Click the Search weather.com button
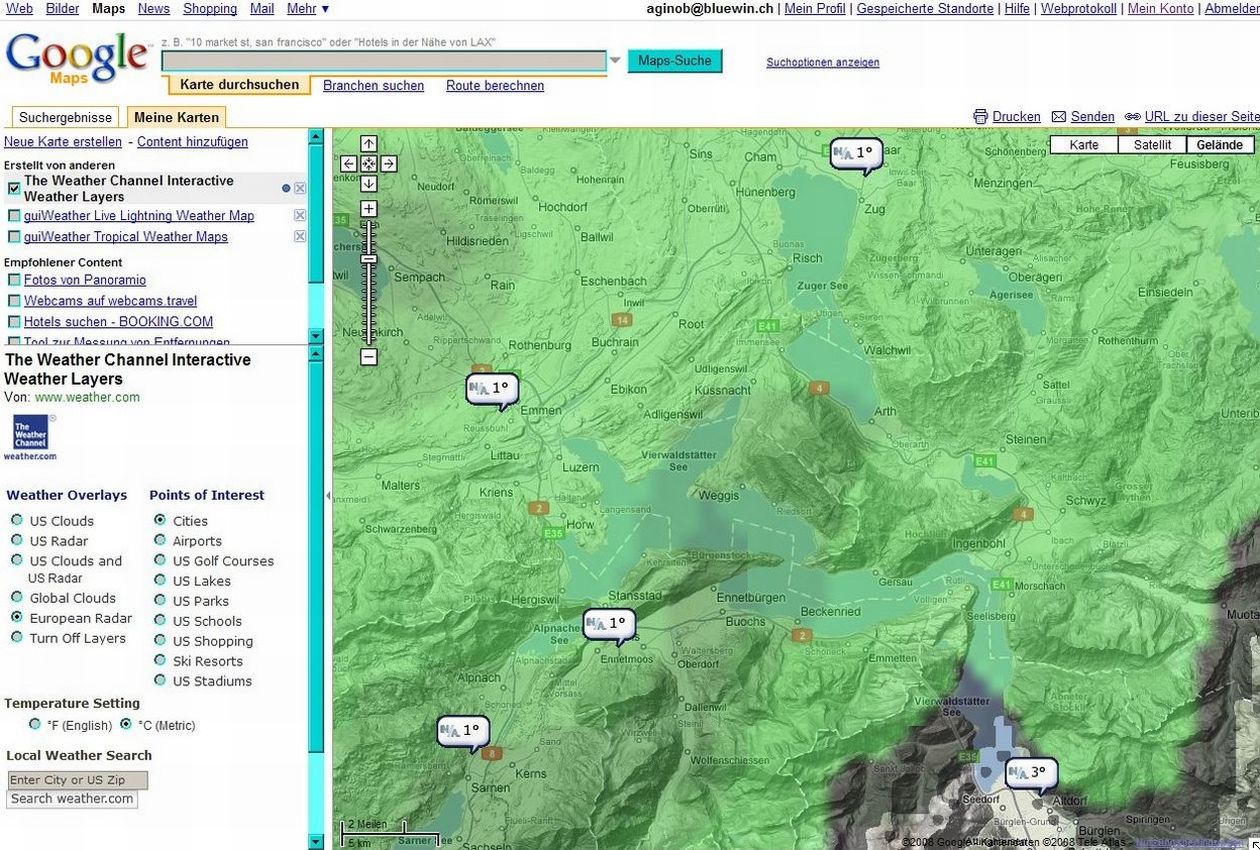Image resolution: width=1260 pixels, height=850 pixels. click(72, 799)
